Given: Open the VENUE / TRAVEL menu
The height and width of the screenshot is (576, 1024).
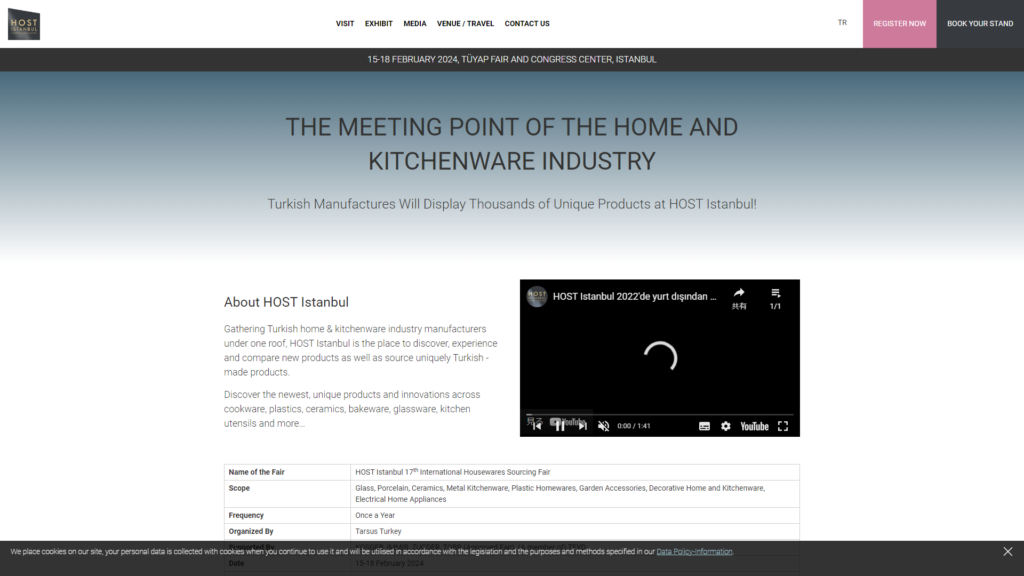Looking at the screenshot, I should tap(465, 24).
